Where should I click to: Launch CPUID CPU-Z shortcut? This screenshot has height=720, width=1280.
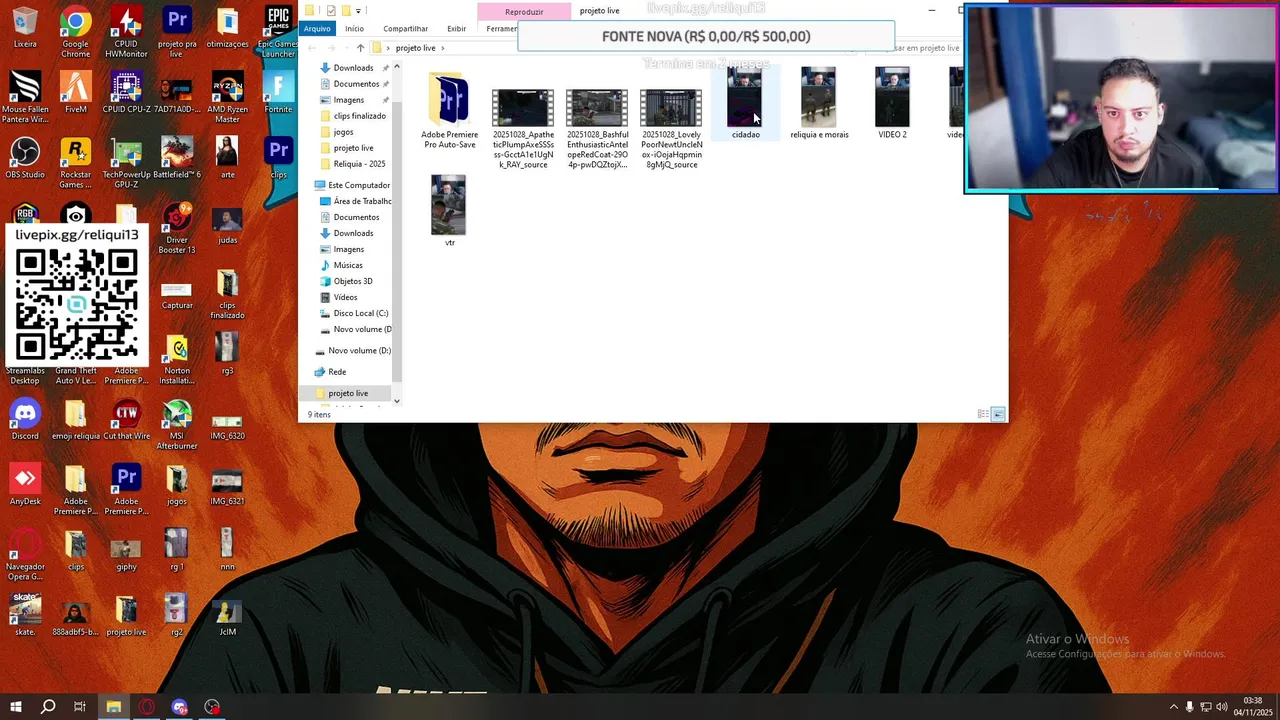126,93
